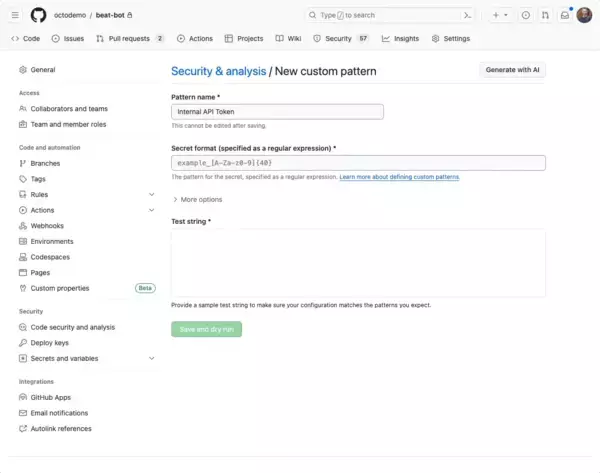Click the Environments icon in sidebar
600x473 pixels.
coord(23,241)
